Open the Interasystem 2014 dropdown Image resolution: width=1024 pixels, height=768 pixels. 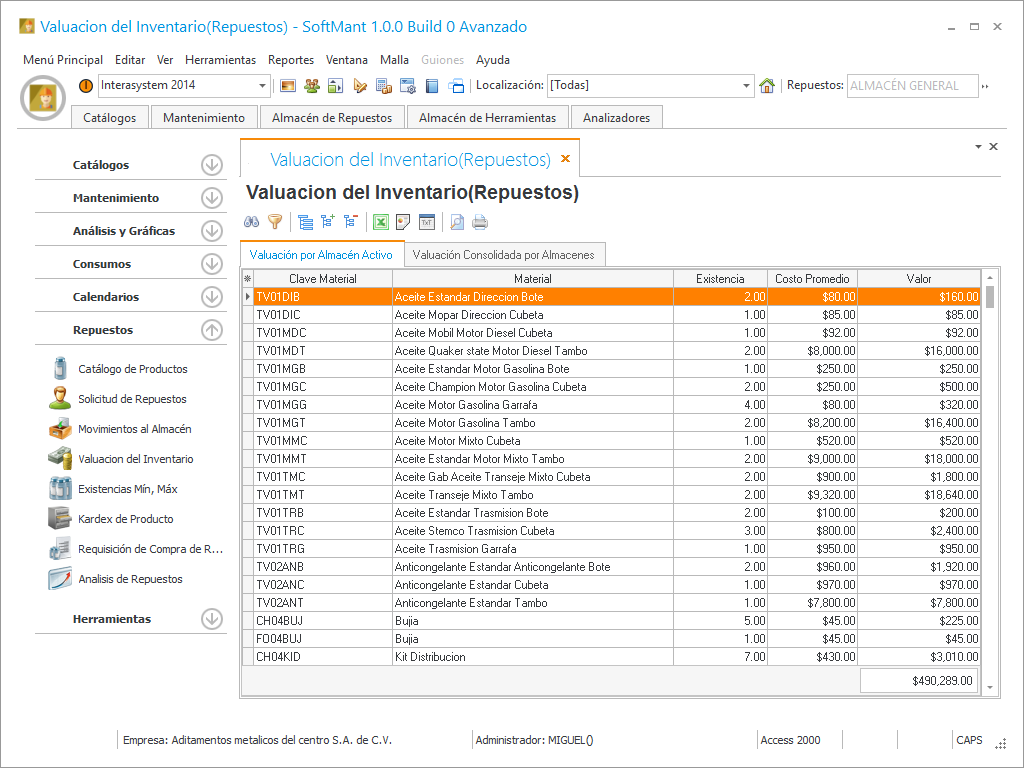(x=263, y=86)
